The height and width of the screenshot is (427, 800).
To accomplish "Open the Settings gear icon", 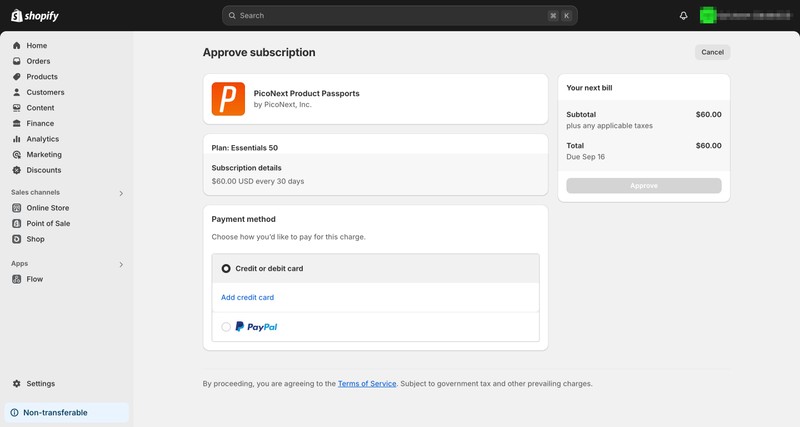I will [17, 384].
